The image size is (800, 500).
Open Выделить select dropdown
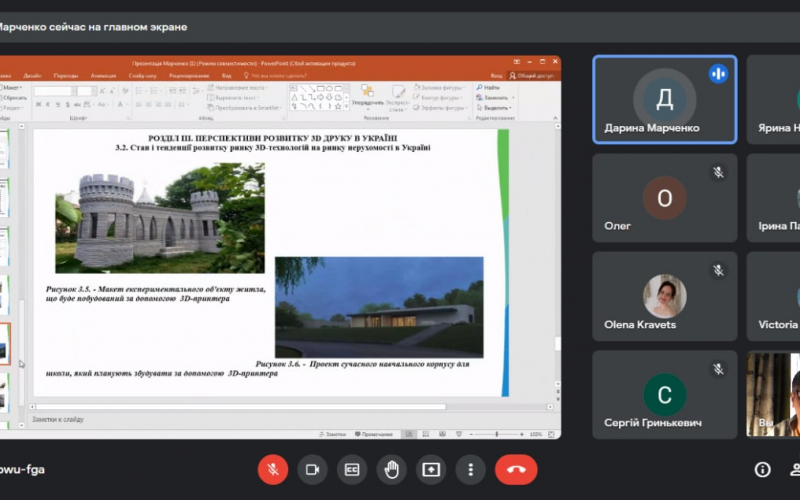coord(494,108)
